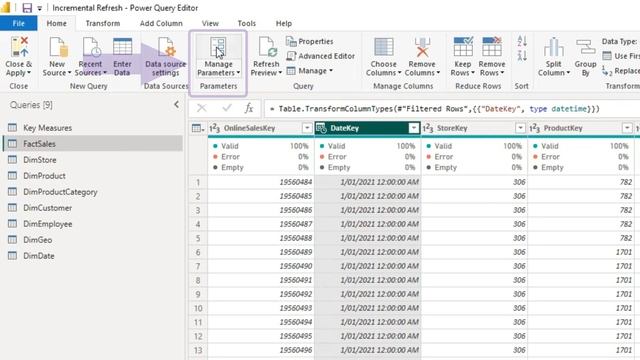Click cell 19560484 in OnlineSalesKey
The height and width of the screenshot is (360, 640).
click(x=261, y=182)
